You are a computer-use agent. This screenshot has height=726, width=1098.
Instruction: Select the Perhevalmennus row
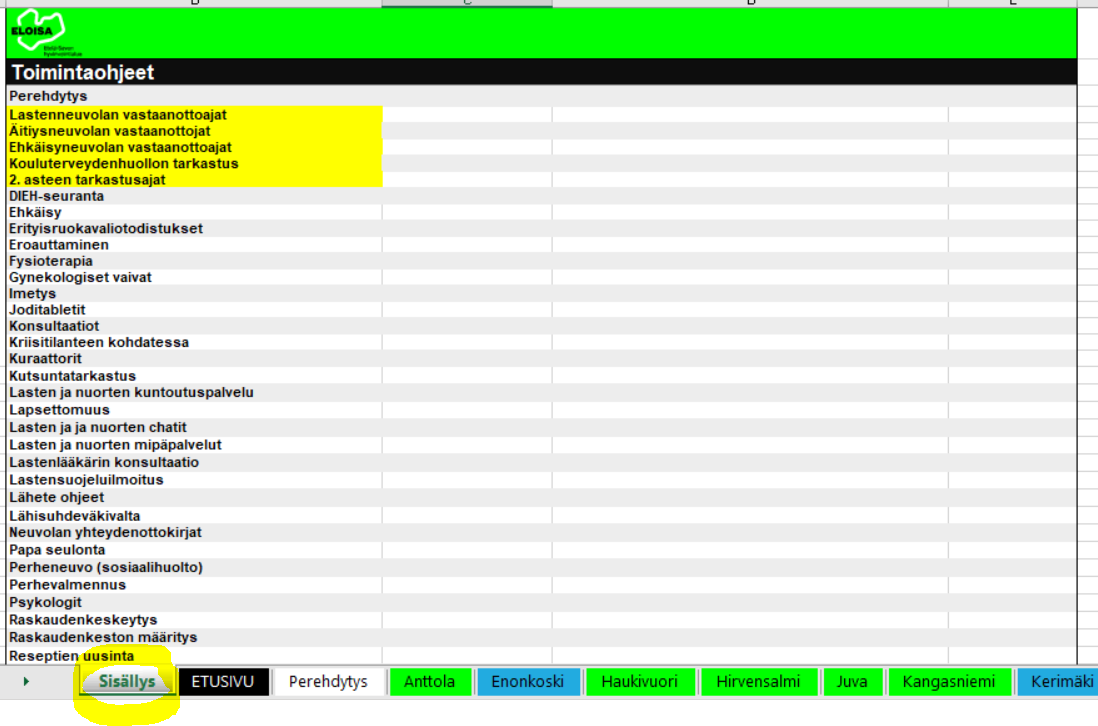point(67,585)
